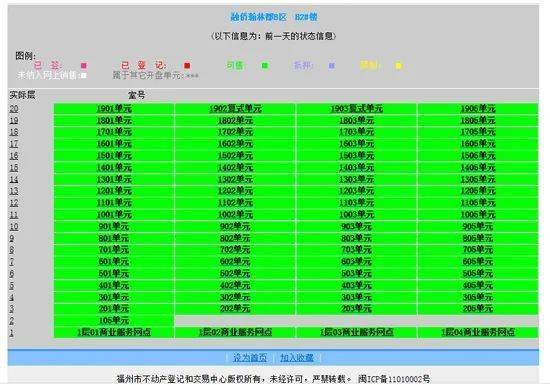This screenshot has width=550, height=385.
Task: Open unit 701单元
Action: (114, 250)
